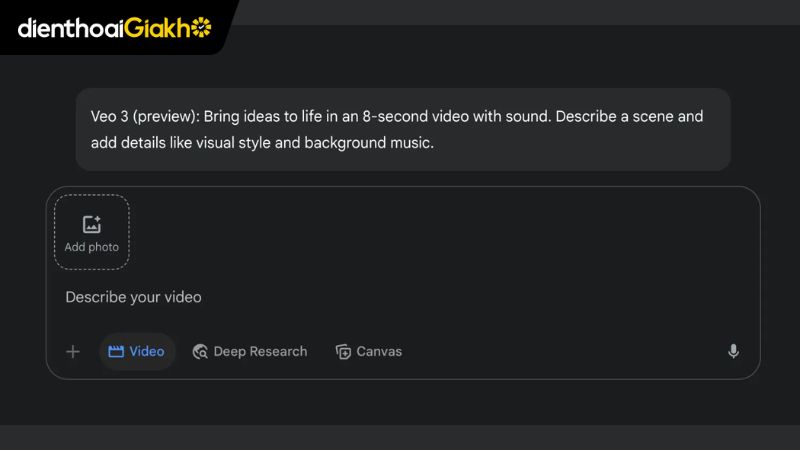Toggle off the highlighted Video mode chip
800x450 pixels.
pos(137,352)
